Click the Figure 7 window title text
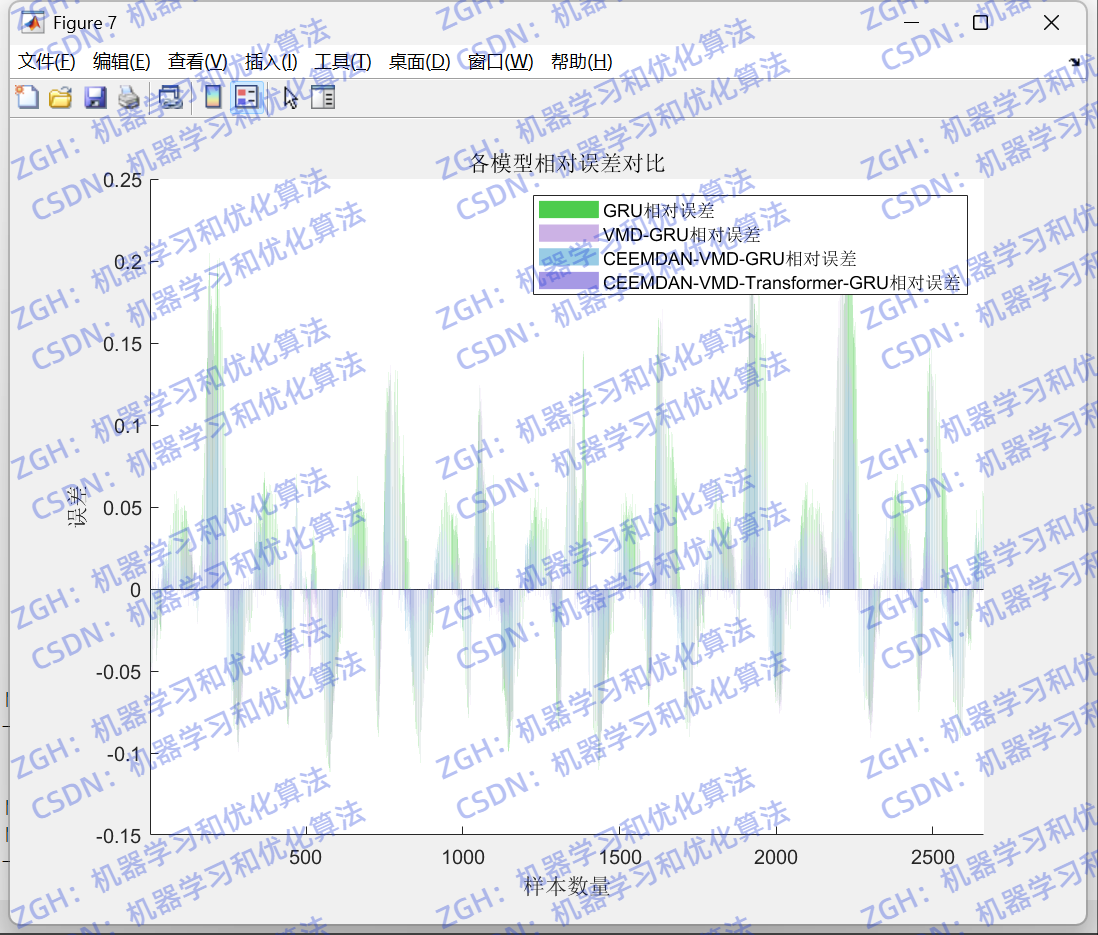The width and height of the screenshot is (1098, 935). tap(85, 23)
